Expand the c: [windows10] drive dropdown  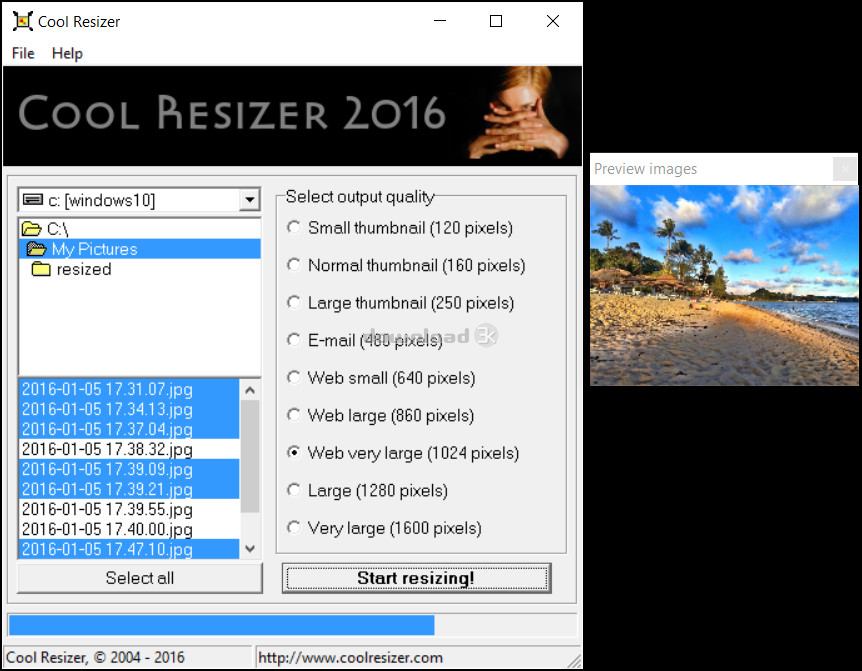click(x=249, y=200)
